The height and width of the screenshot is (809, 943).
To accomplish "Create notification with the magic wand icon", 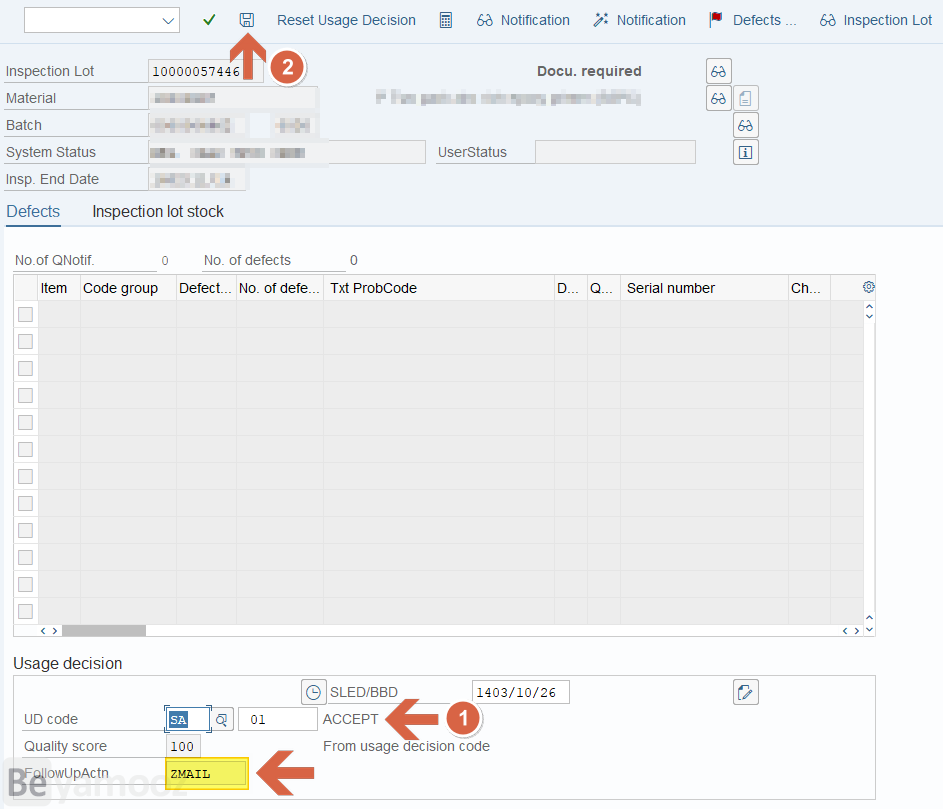I will (x=639, y=20).
